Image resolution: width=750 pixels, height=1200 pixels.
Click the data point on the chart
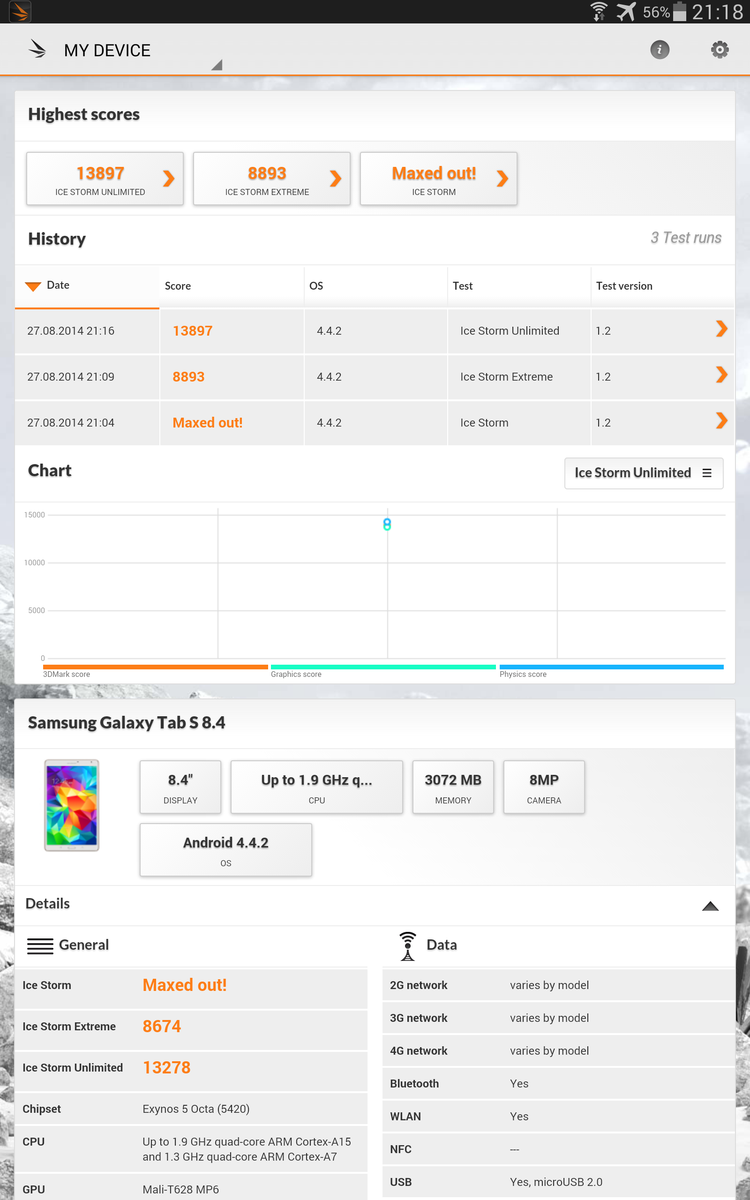pos(387,524)
